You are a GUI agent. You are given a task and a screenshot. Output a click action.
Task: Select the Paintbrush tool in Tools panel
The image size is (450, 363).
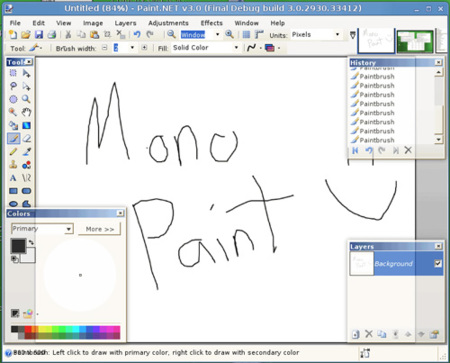[x=13, y=138]
